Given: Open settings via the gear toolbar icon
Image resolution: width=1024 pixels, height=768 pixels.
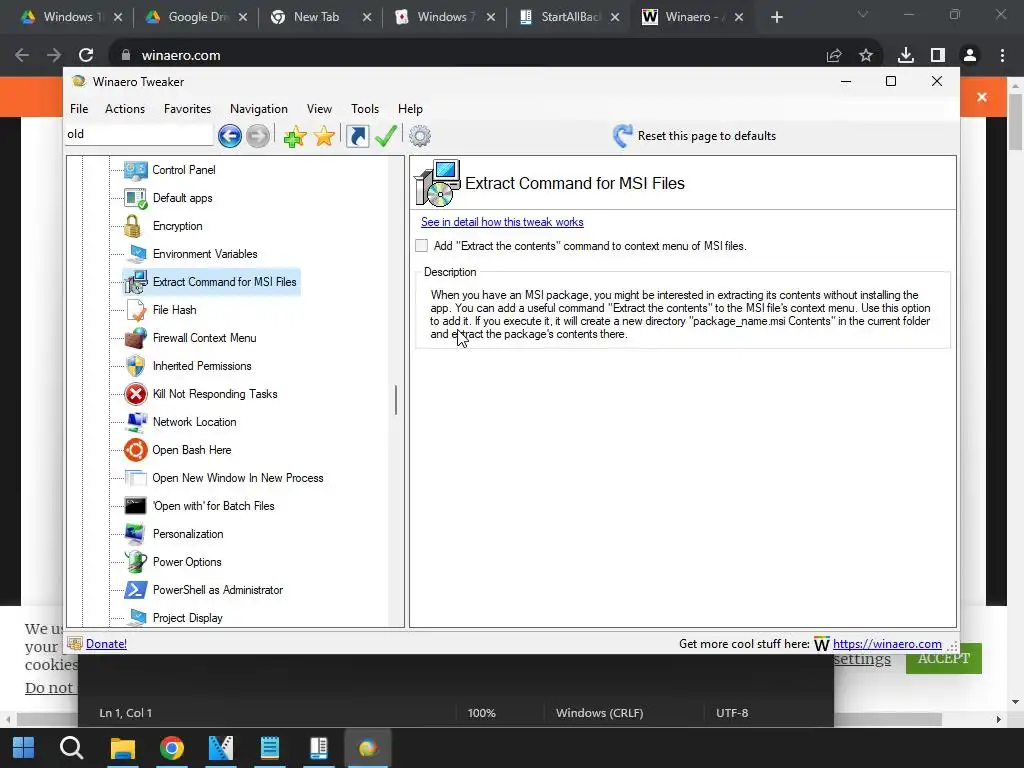Looking at the screenshot, I should click(420, 136).
